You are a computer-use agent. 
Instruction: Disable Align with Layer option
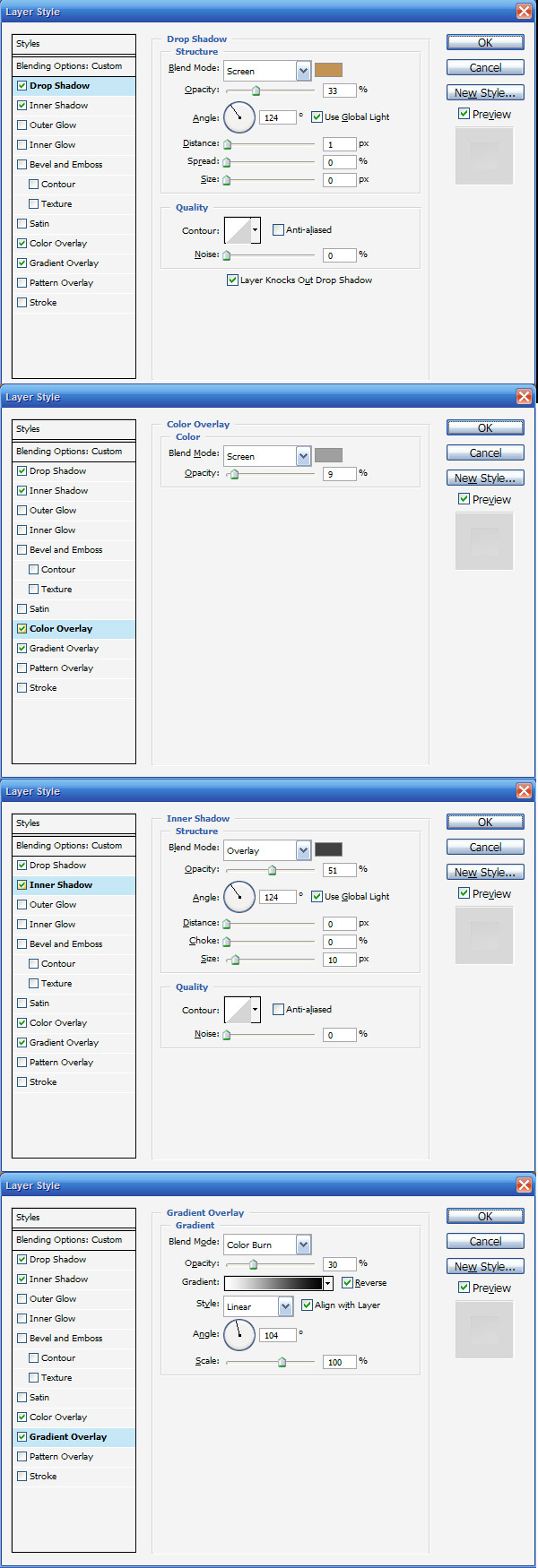point(307,1305)
